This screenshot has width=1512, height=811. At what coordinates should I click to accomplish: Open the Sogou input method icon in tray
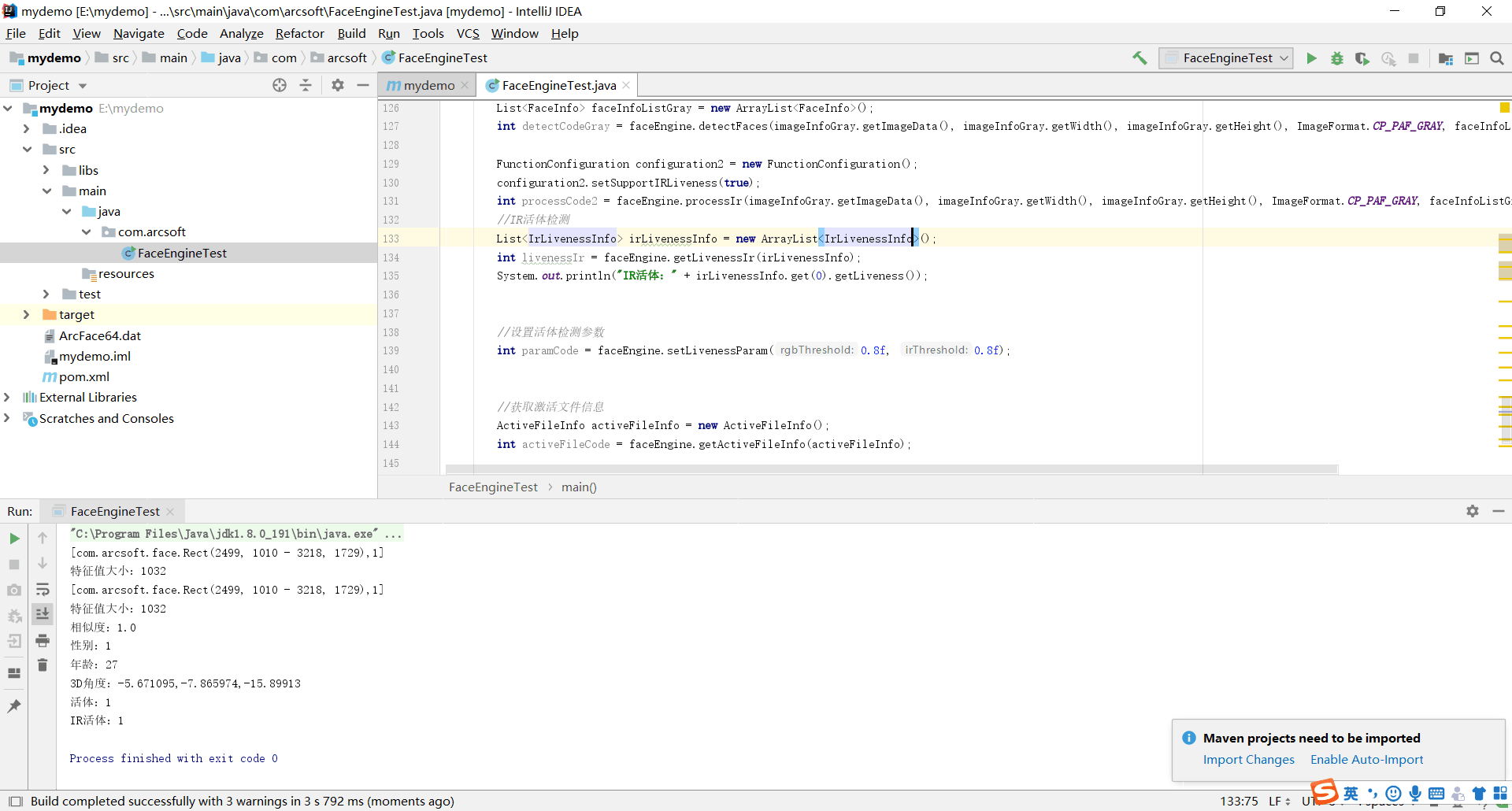pyautogui.click(x=1324, y=794)
